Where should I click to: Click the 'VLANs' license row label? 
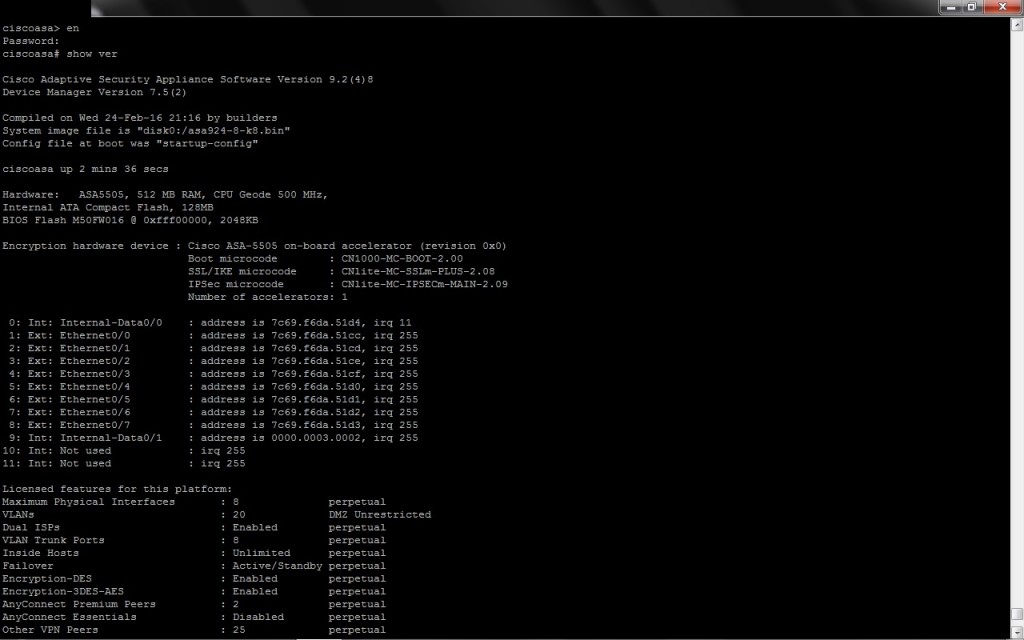(x=18, y=515)
